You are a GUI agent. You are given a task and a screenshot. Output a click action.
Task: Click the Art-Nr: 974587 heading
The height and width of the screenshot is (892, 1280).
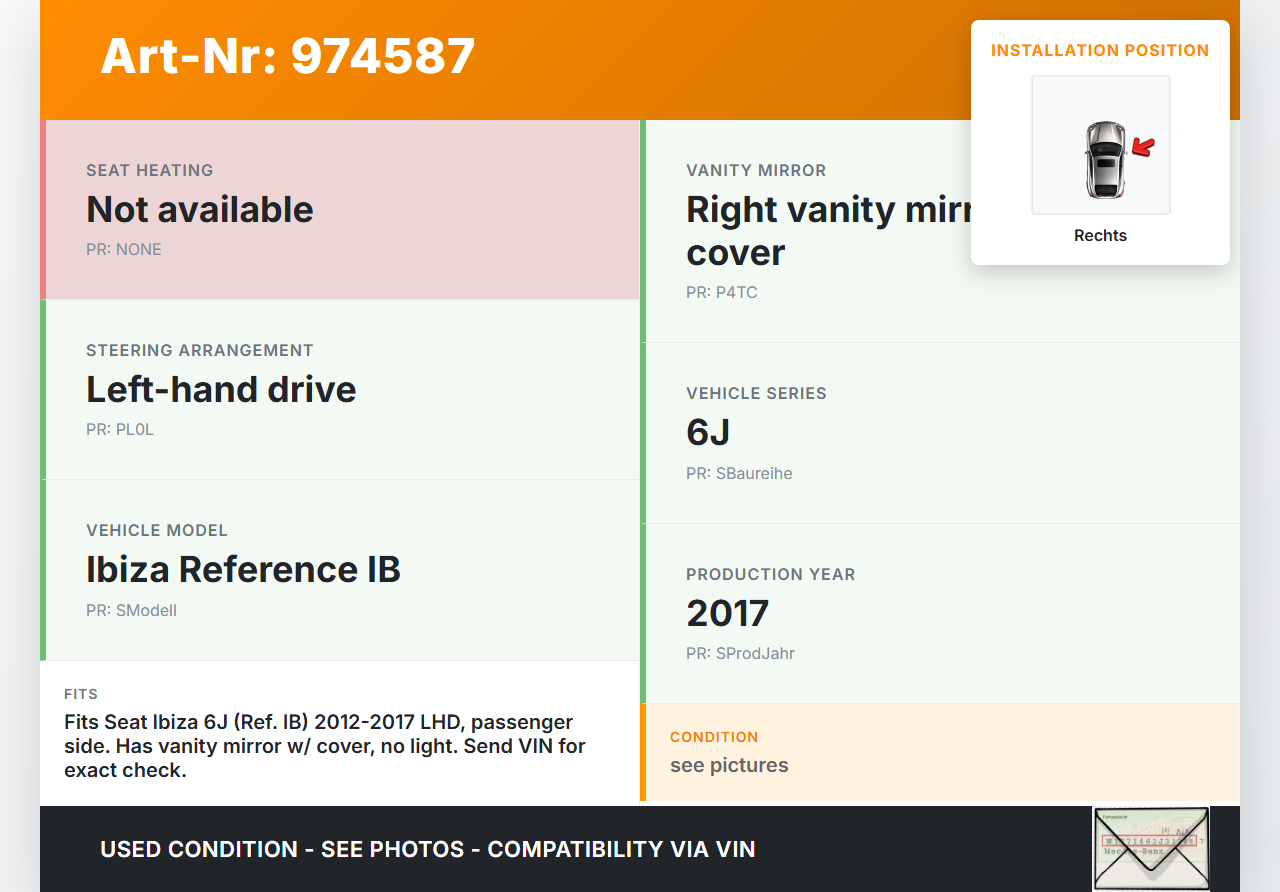288,56
